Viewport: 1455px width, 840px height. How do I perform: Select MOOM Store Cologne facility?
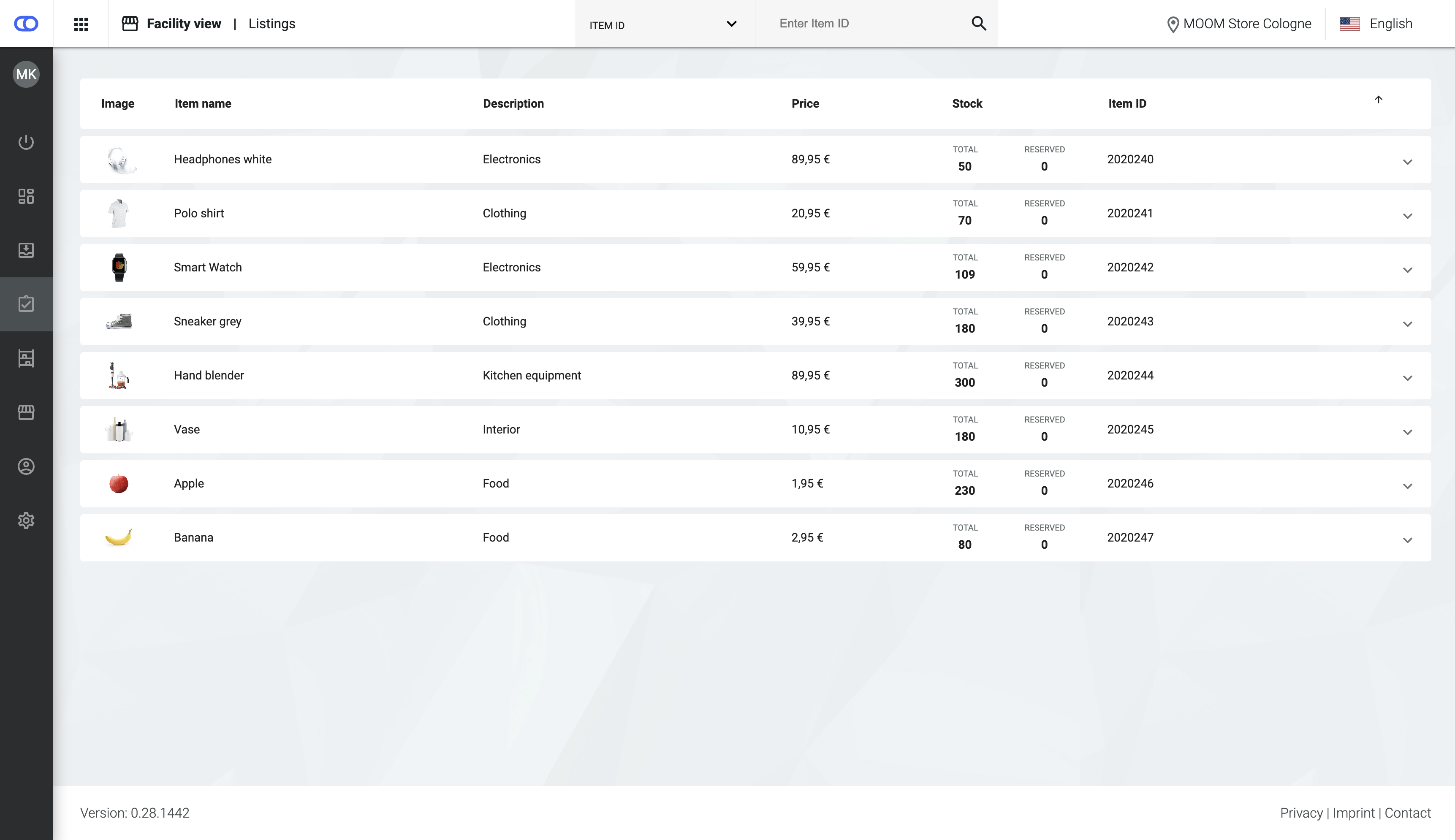pos(1239,24)
